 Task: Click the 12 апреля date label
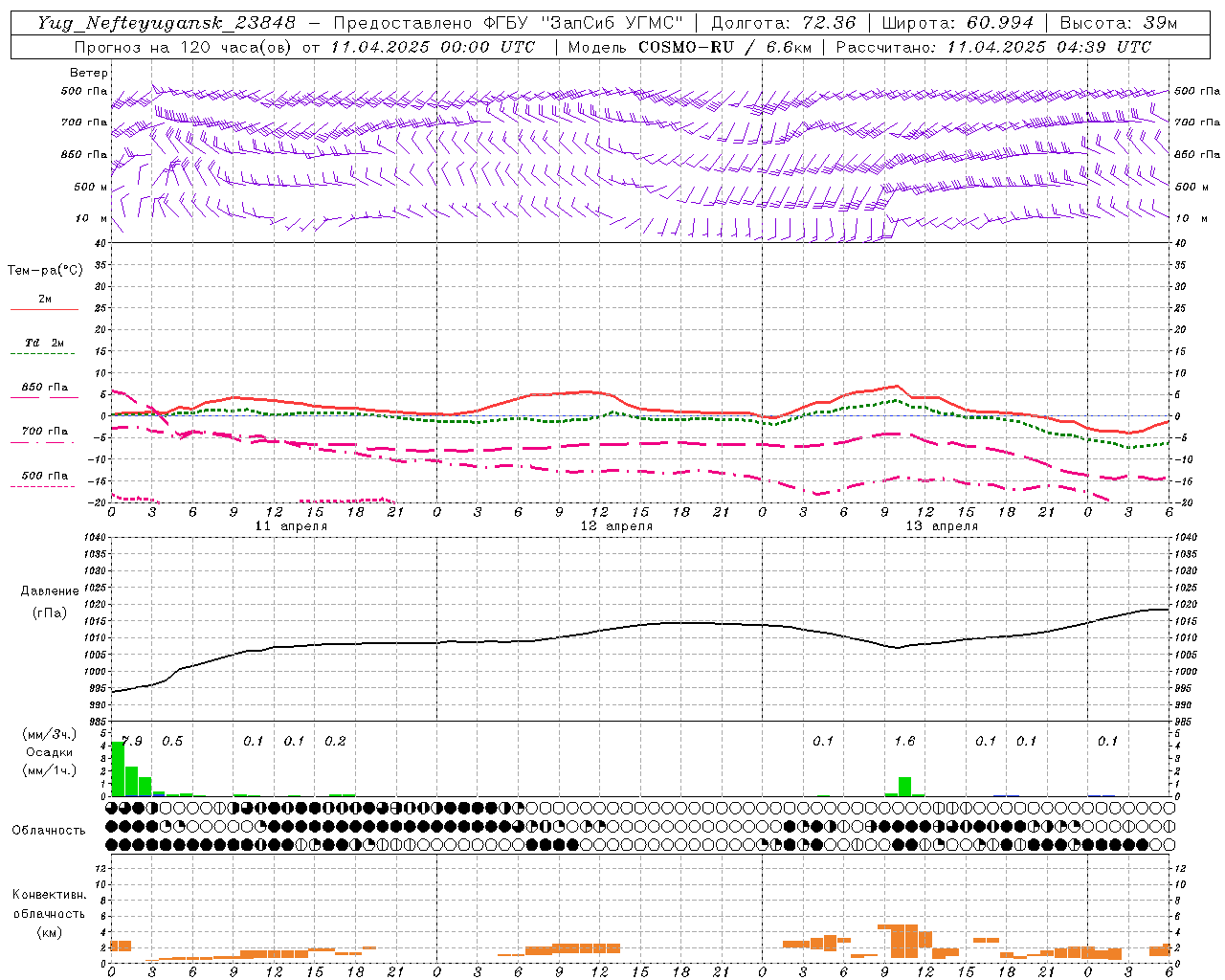616,526
